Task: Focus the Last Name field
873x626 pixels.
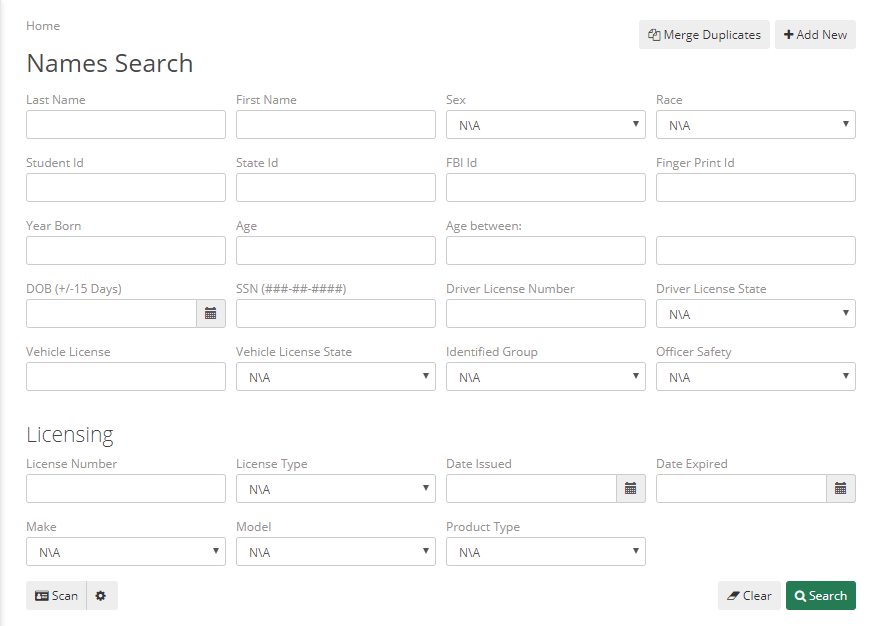Action: coord(126,125)
